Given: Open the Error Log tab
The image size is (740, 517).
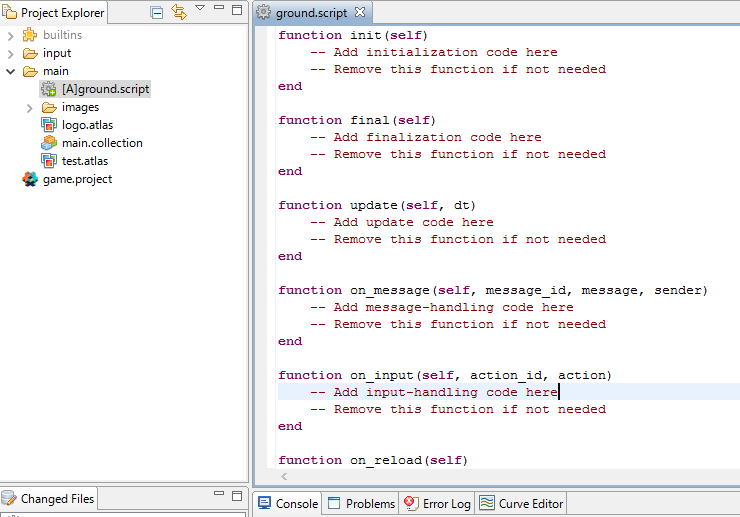Looking at the screenshot, I should 437,504.
